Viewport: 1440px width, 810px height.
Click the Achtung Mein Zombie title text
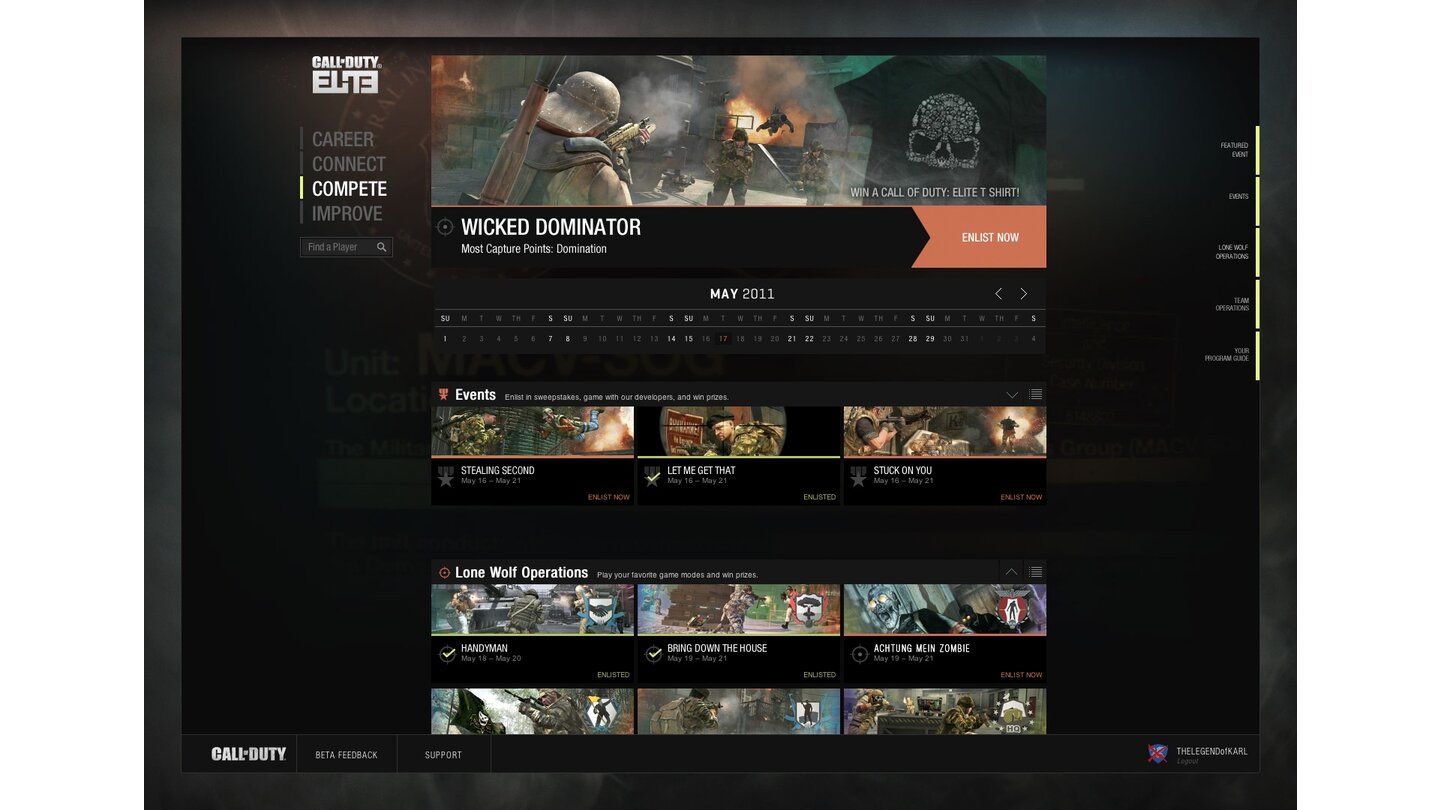921,648
